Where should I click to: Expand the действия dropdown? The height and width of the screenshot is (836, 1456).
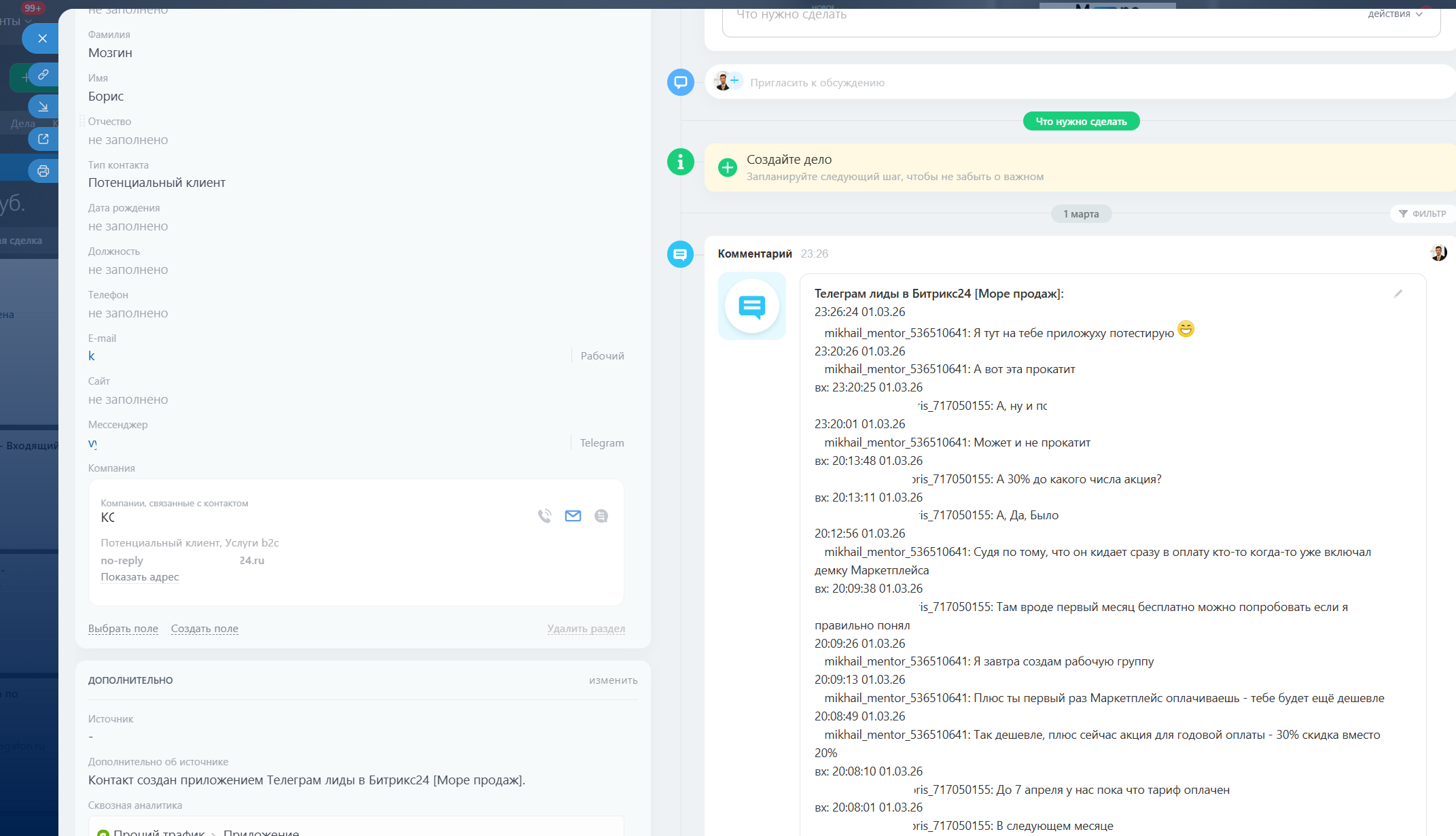1395,14
